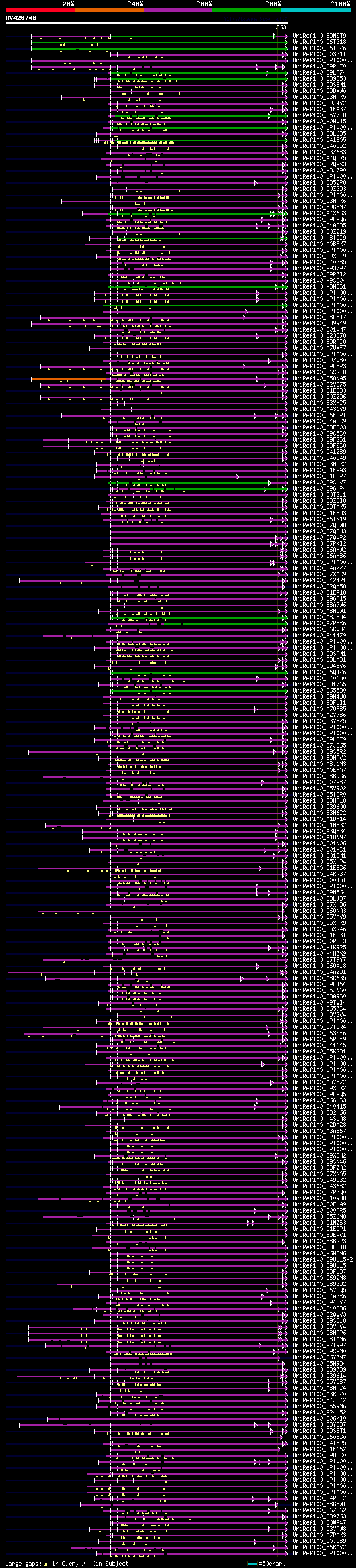The width and height of the screenshot is (356, 1568).
Task: Select the AV426748 query name label
Action: tap(21, 18)
